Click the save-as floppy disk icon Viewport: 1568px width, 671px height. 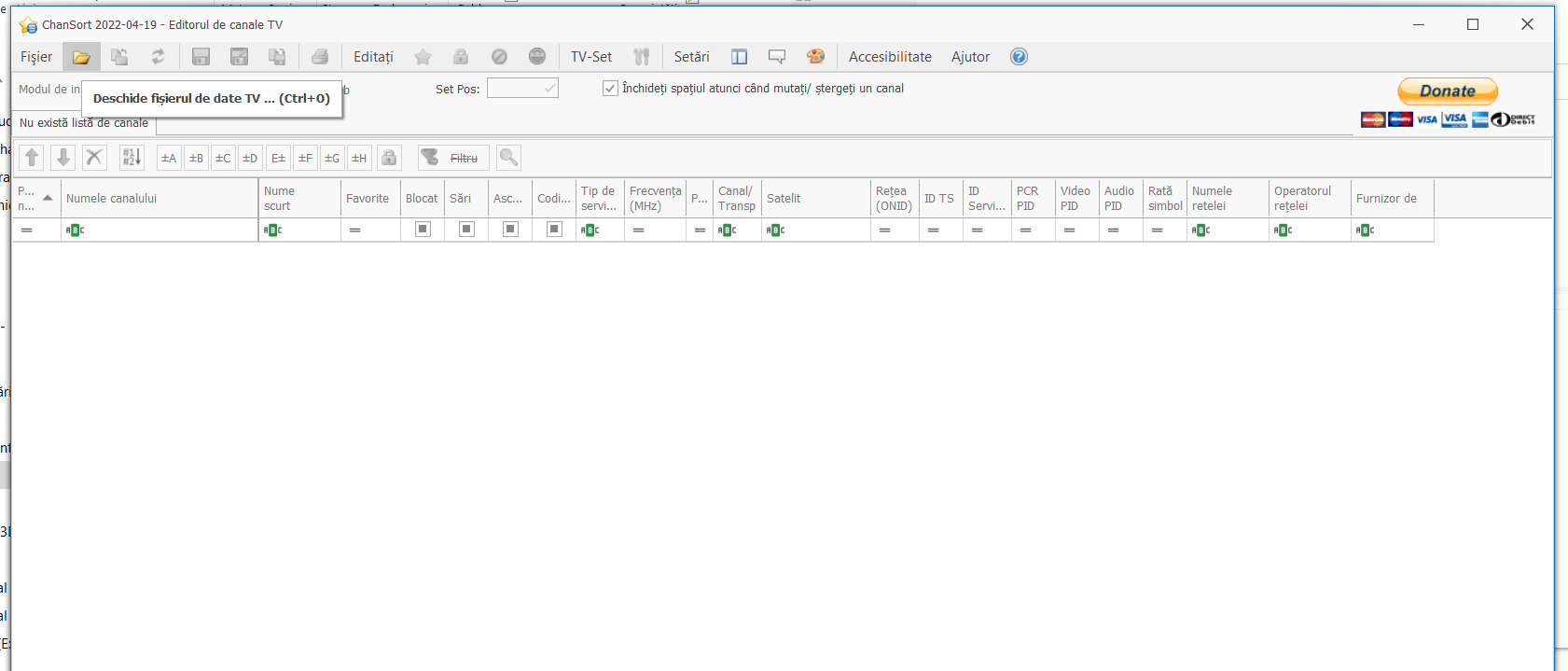(239, 57)
